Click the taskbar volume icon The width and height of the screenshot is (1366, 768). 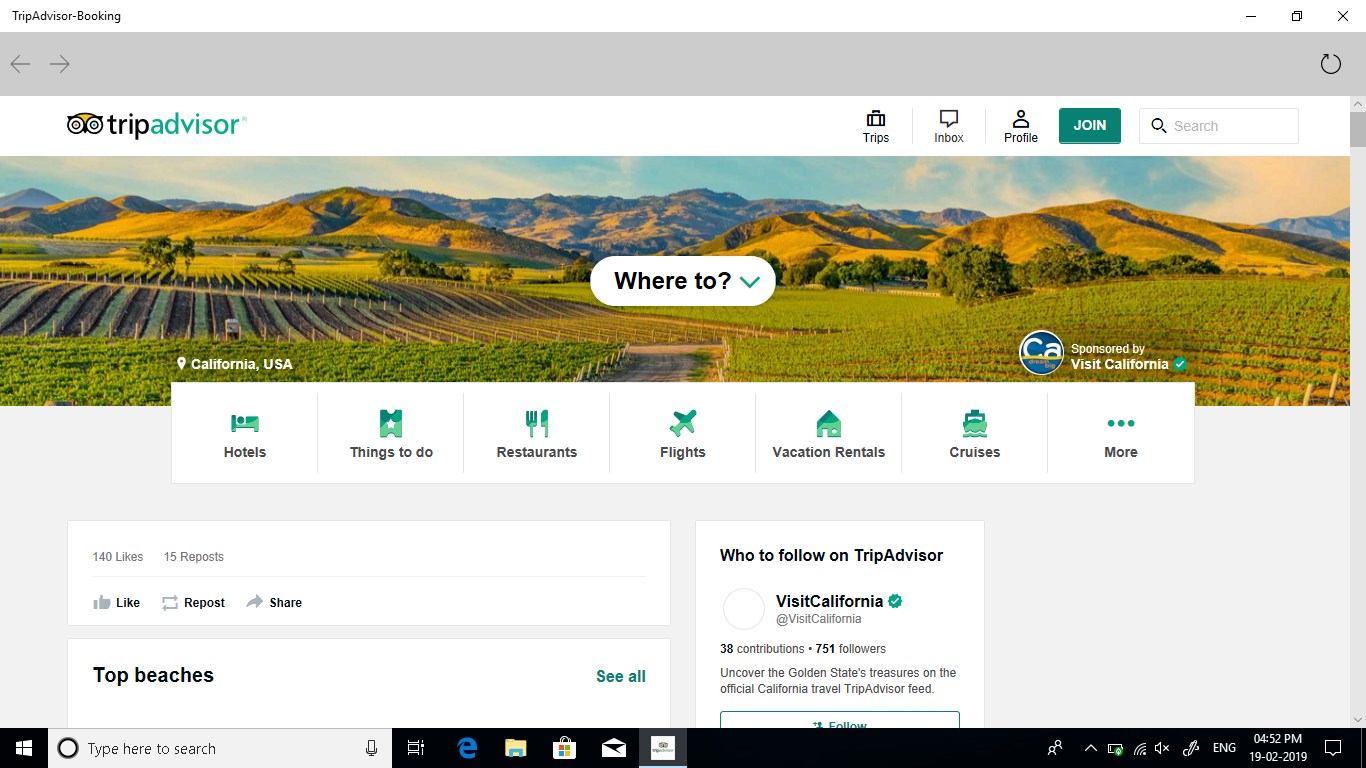click(x=1162, y=748)
